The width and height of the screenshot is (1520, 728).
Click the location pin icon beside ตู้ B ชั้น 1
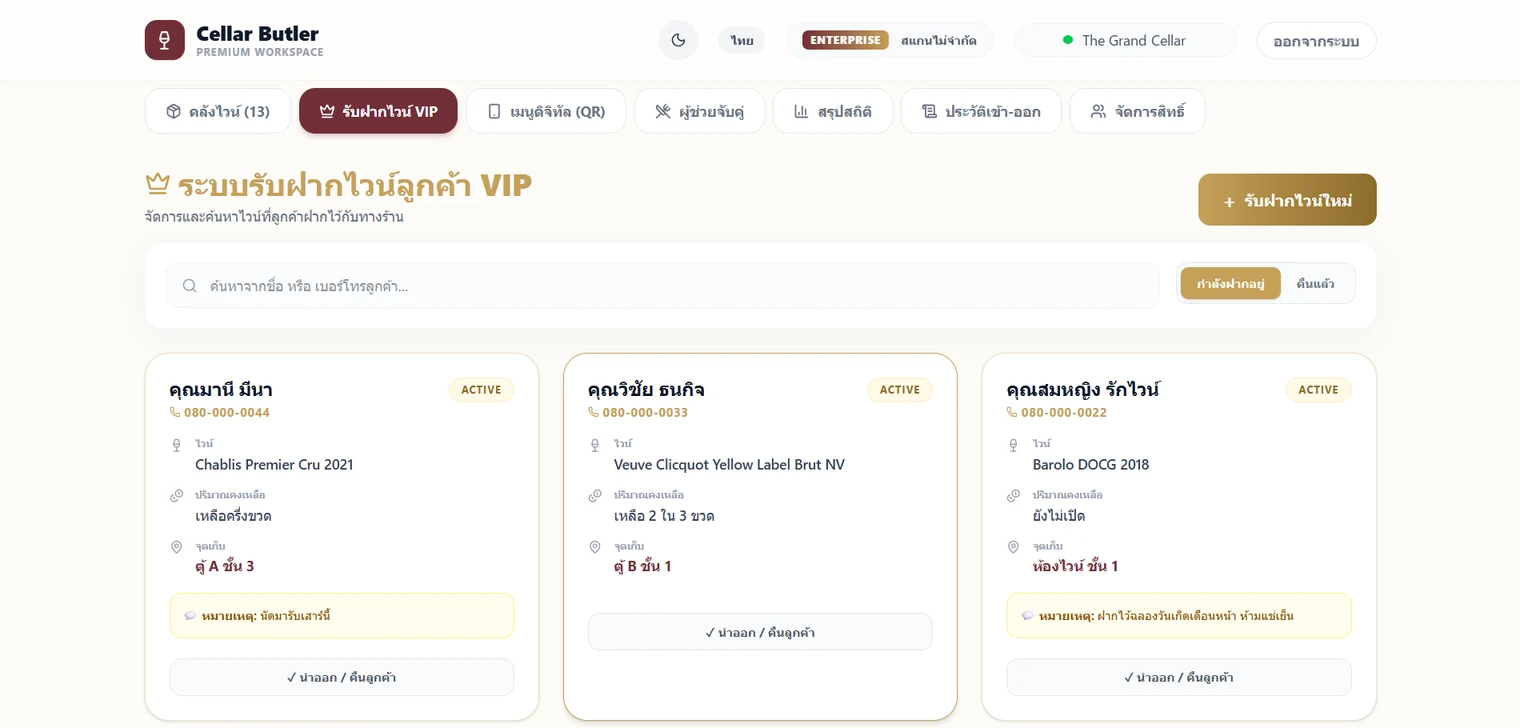pyautogui.click(x=595, y=547)
